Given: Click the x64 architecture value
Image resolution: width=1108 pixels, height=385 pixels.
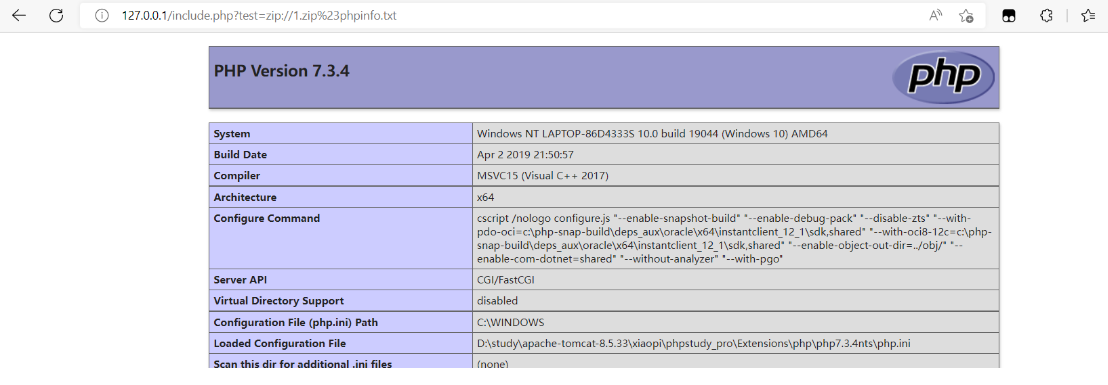Looking at the screenshot, I should coord(485,197).
